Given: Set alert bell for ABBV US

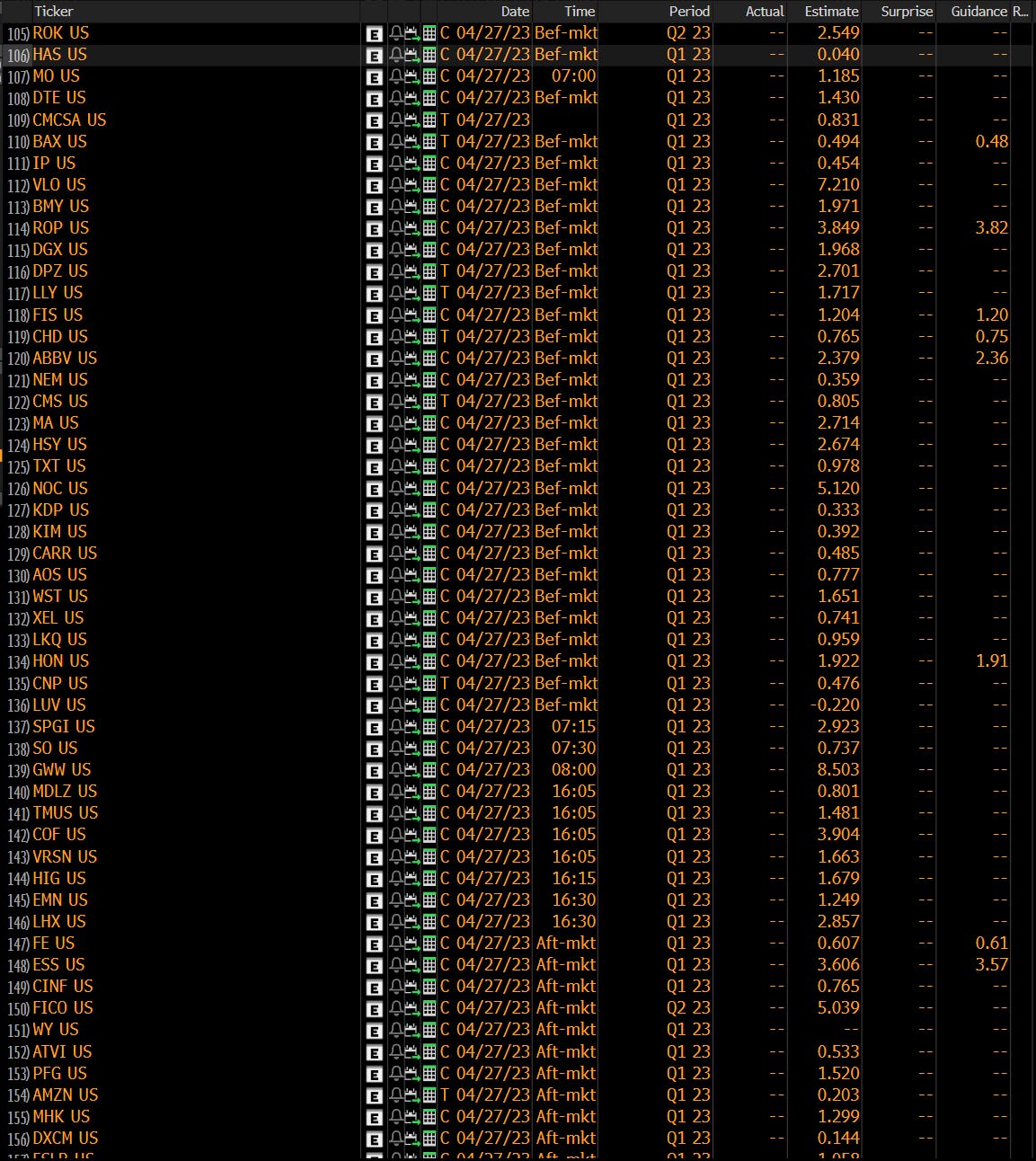Looking at the screenshot, I should [395, 359].
